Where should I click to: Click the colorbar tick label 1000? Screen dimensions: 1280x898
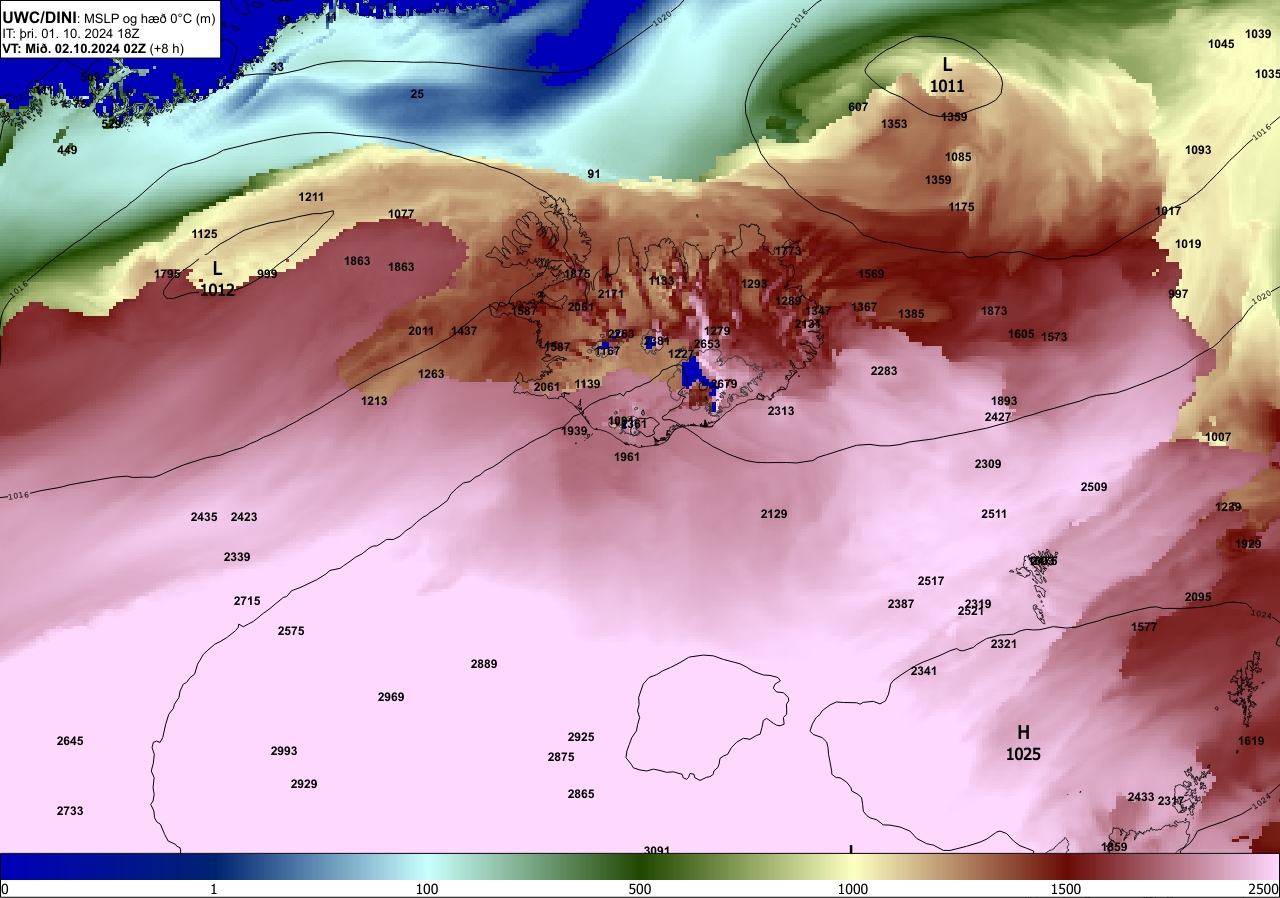853,889
